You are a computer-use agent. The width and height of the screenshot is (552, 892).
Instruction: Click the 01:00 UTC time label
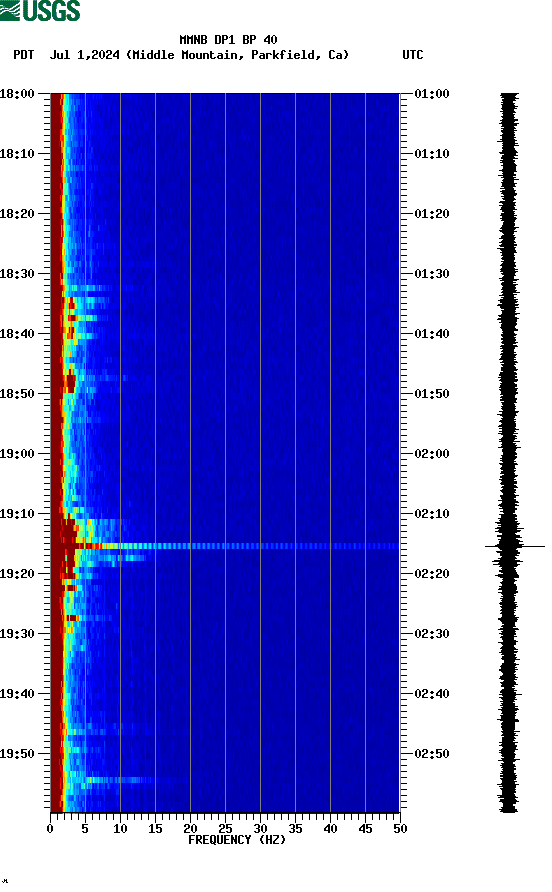[432, 94]
